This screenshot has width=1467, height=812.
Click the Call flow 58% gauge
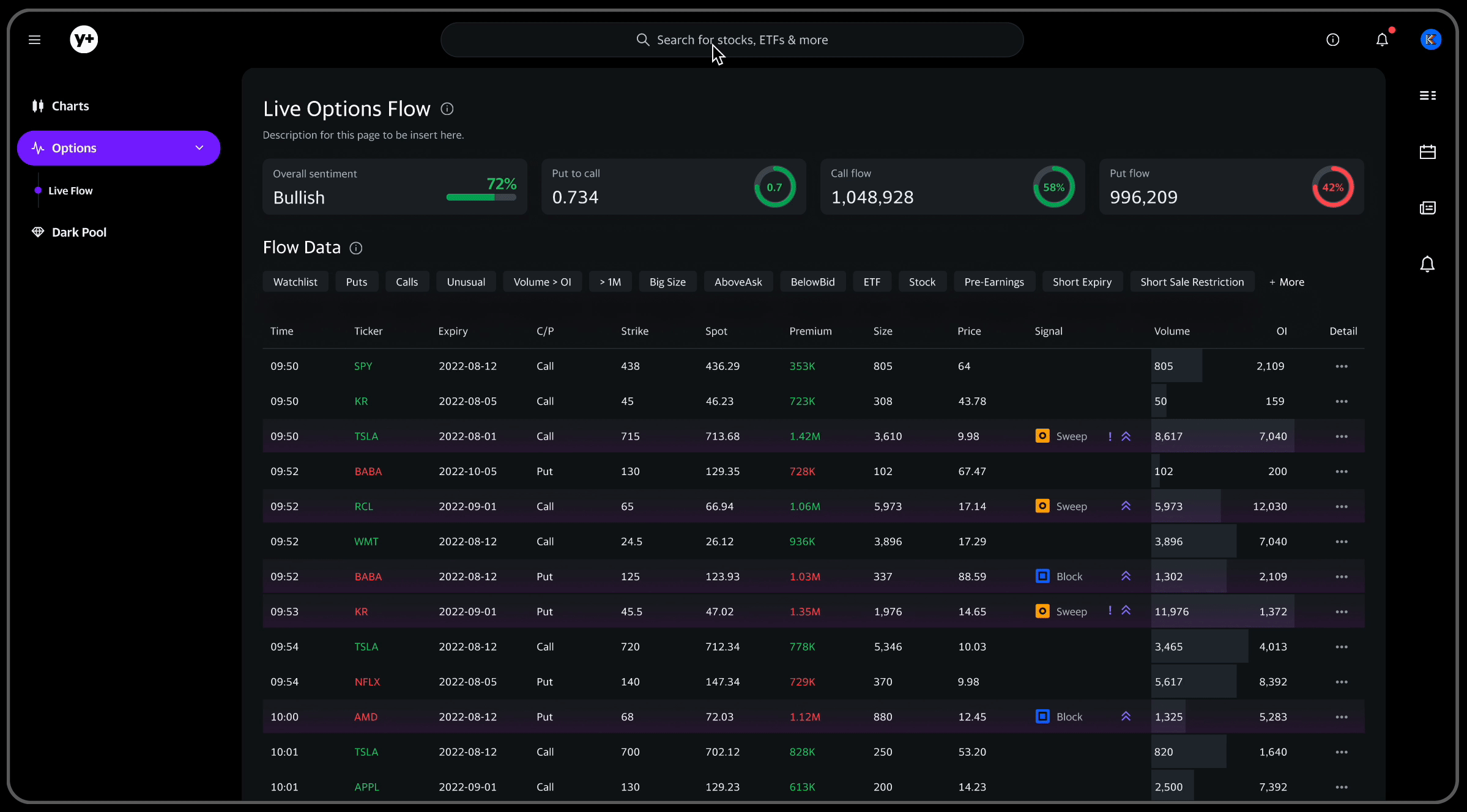(x=1053, y=187)
